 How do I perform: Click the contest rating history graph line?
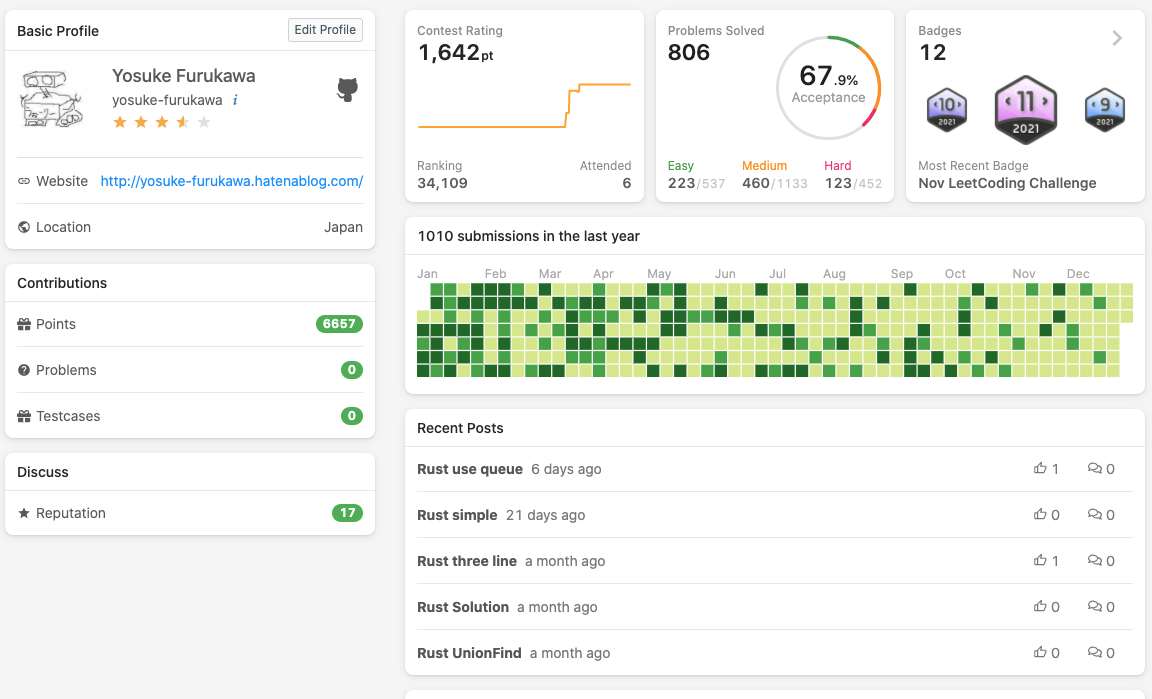(524, 107)
